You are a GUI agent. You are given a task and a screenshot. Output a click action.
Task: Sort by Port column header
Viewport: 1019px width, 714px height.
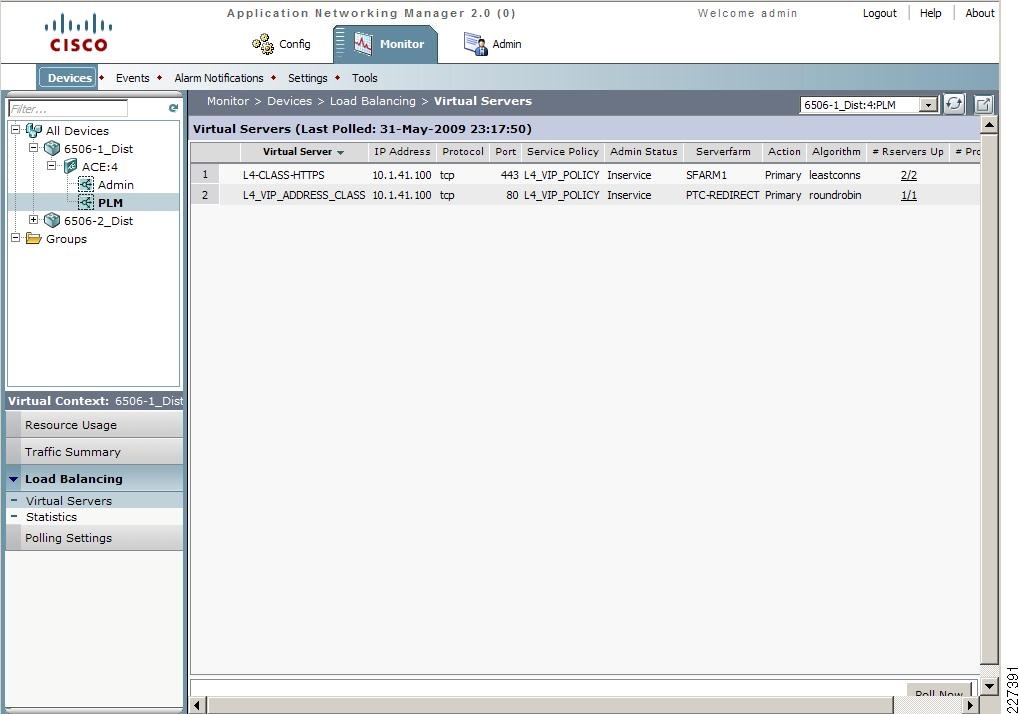pos(505,151)
